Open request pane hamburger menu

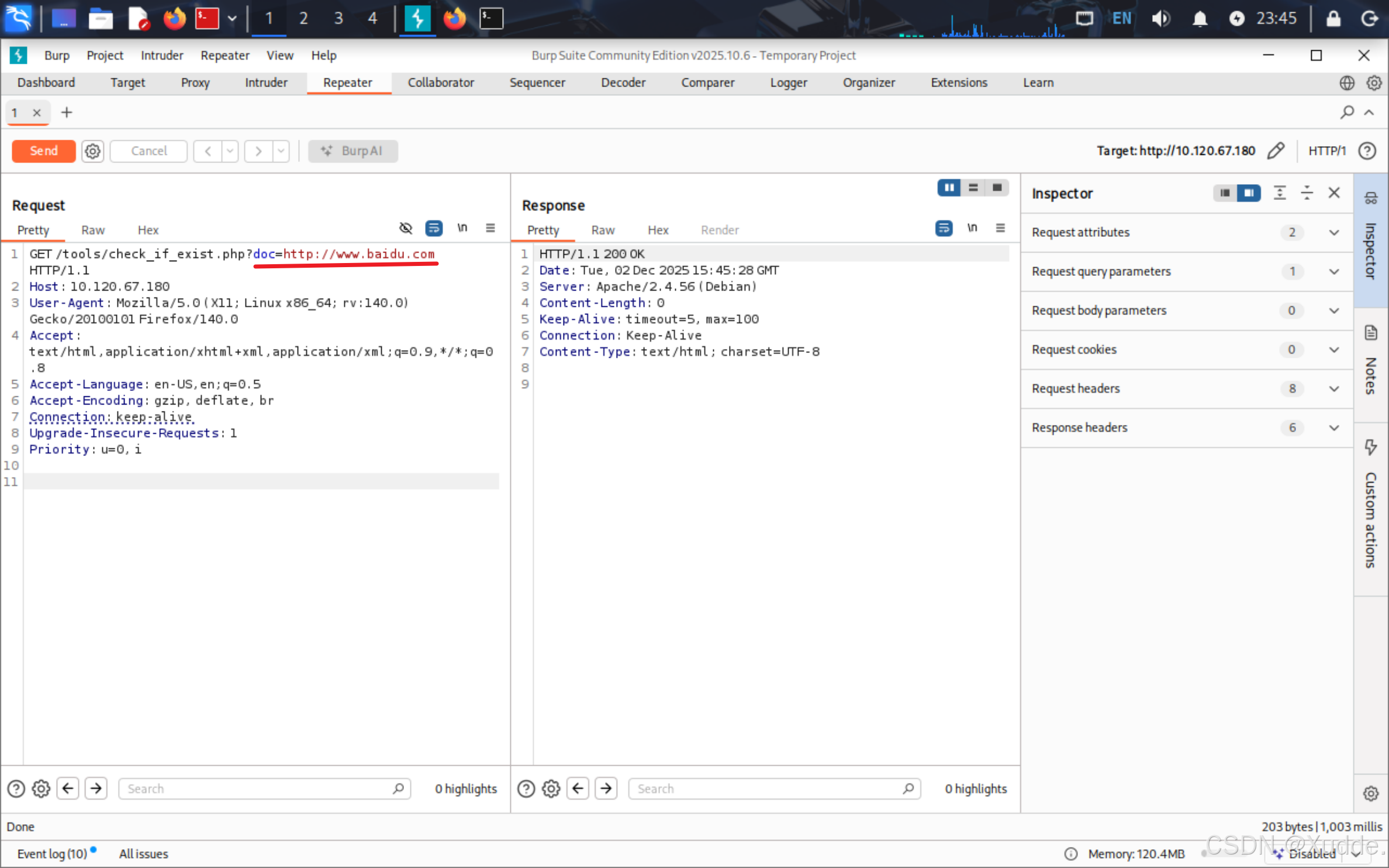click(x=490, y=228)
